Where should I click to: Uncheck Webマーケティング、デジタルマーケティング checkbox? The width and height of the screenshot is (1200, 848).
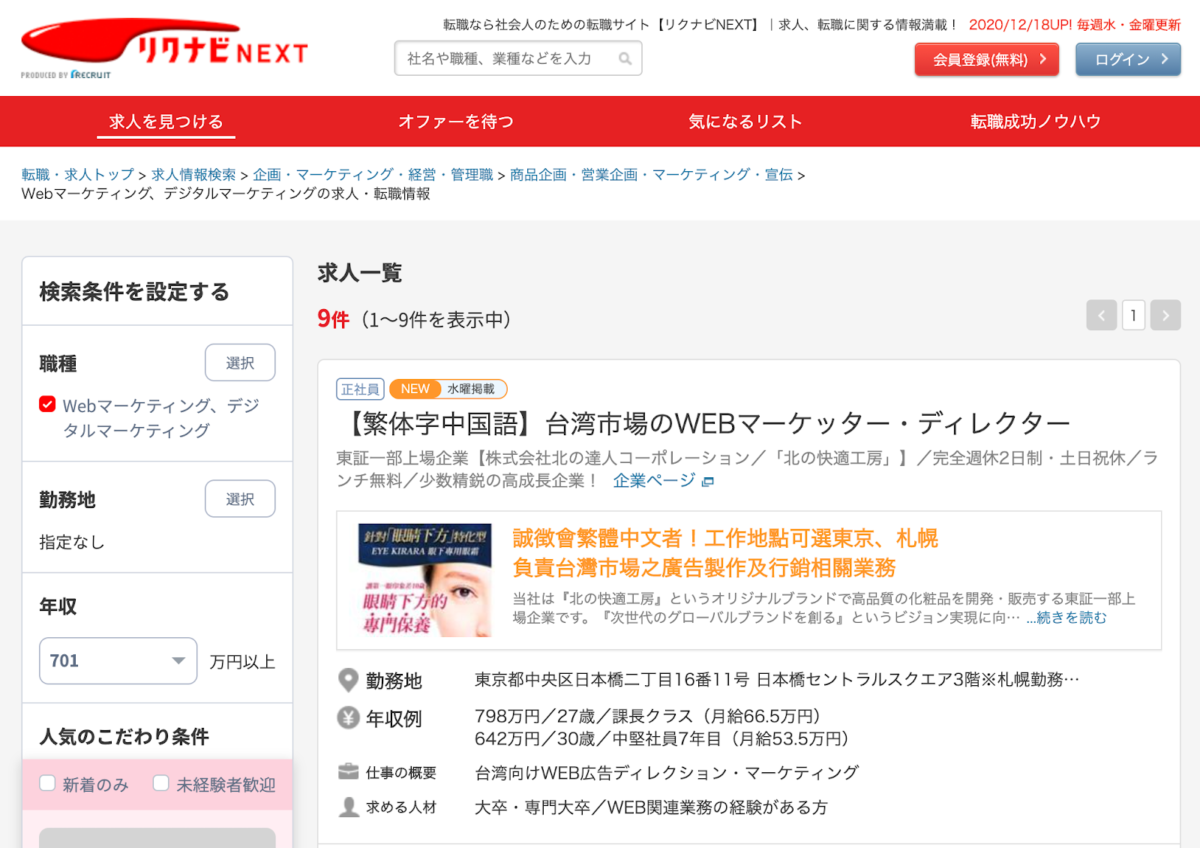pos(47,404)
